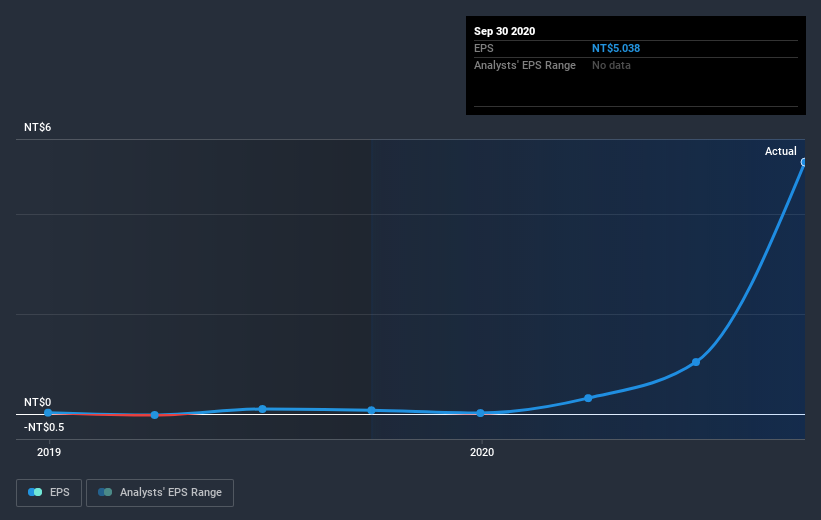The image size is (821, 520).
Task: Click the Actual label
Action: coord(781,151)
